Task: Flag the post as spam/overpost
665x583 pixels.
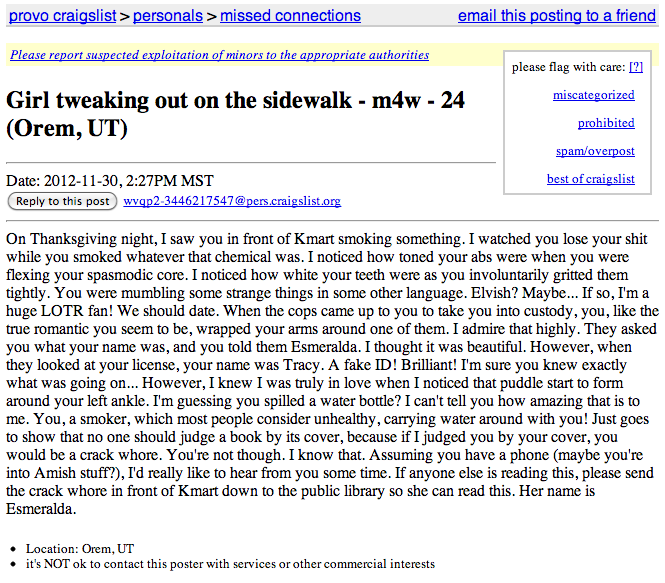Action: [x=595, y=151]
